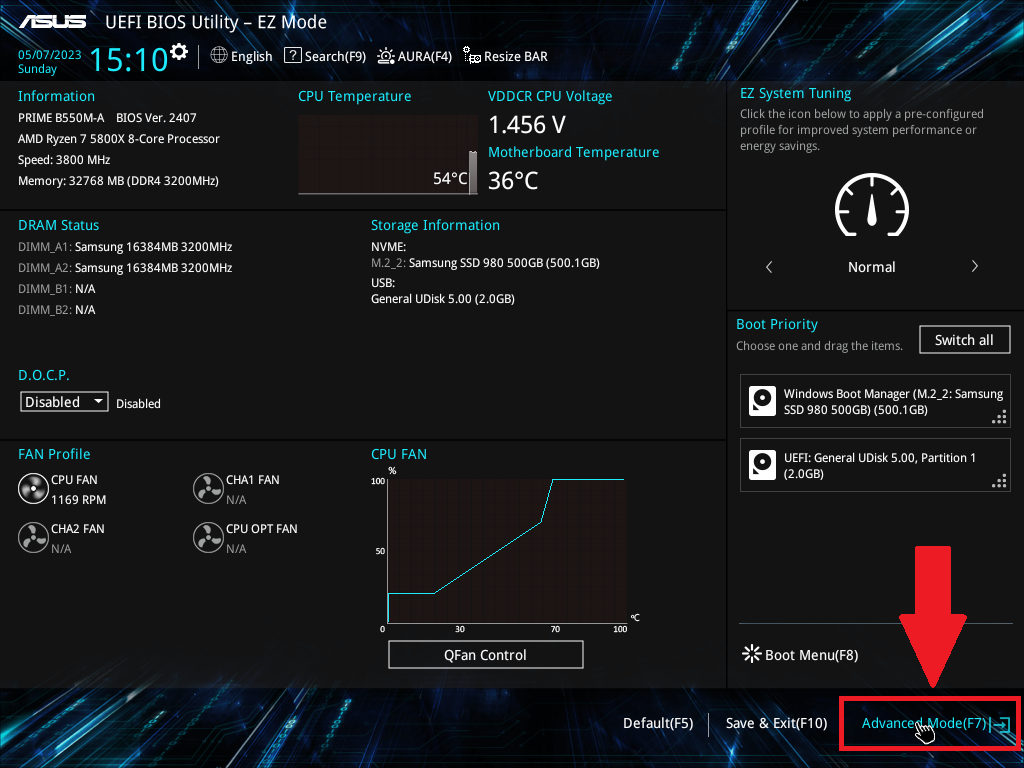Screen dimensions: 1024x768
Task: Select the CHA2 FAN icon
Action: point(33,538)
